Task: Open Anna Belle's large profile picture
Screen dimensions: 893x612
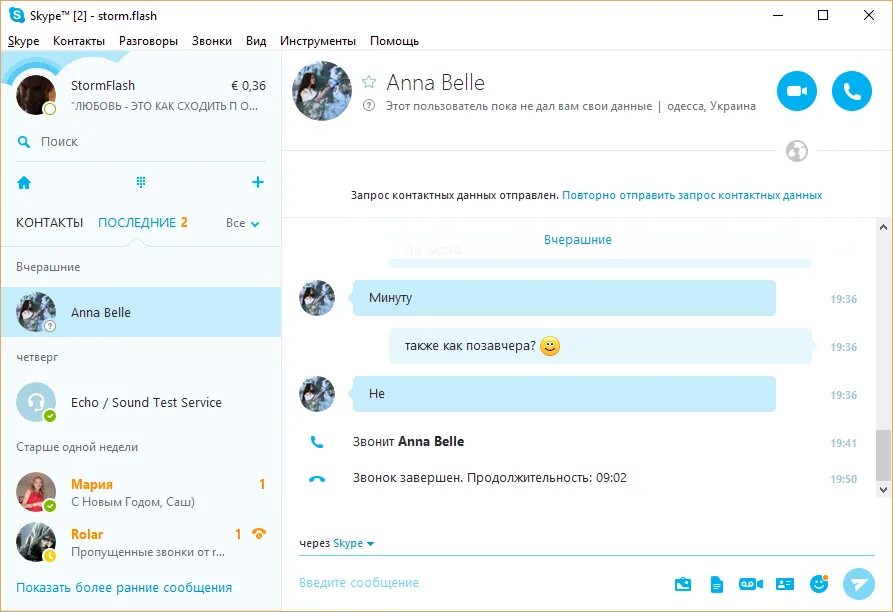Action: pyautogui.click(x=322, y=91)
